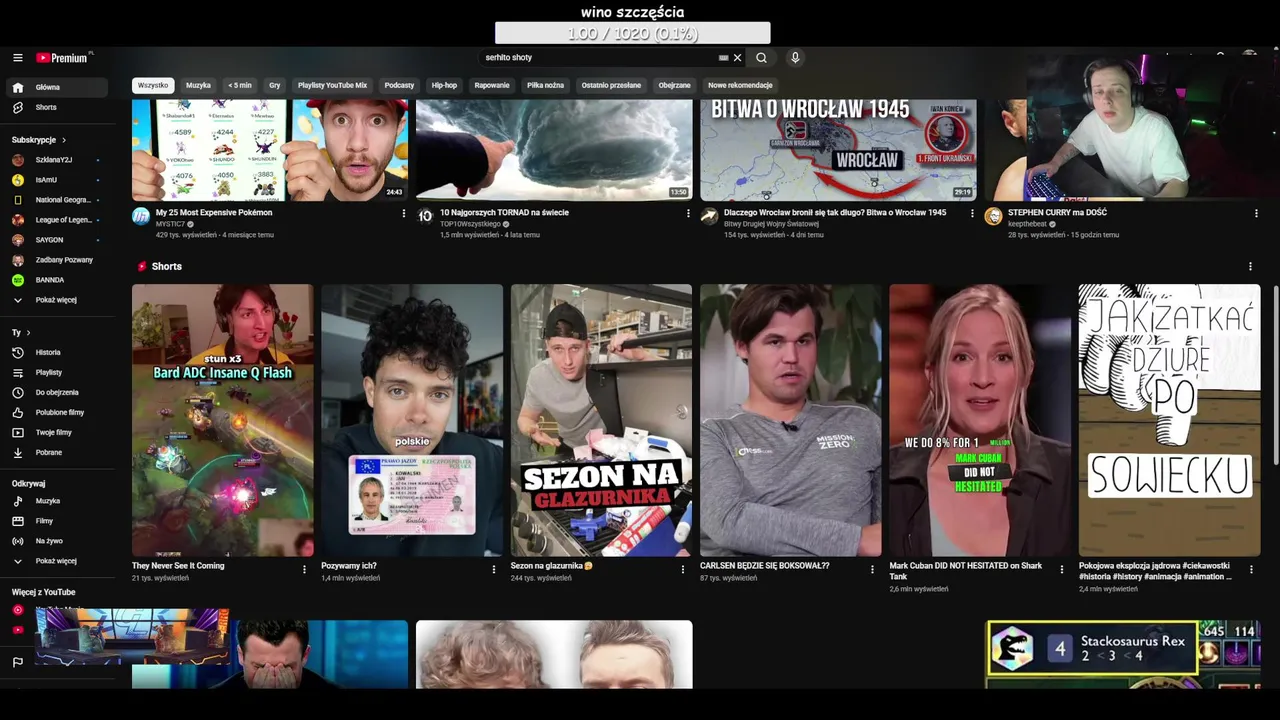Open options menu for Bitwa o Wrocław video

pyautogui.click(x=972, y=213)
